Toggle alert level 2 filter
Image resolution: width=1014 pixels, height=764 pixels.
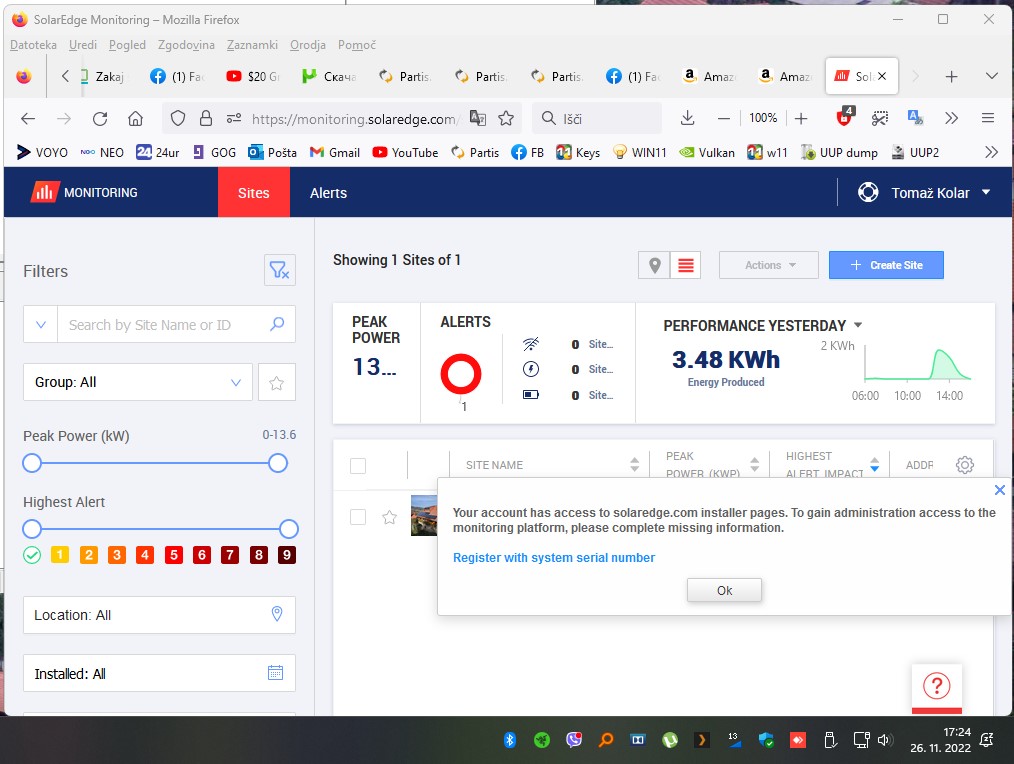[89, 555]
